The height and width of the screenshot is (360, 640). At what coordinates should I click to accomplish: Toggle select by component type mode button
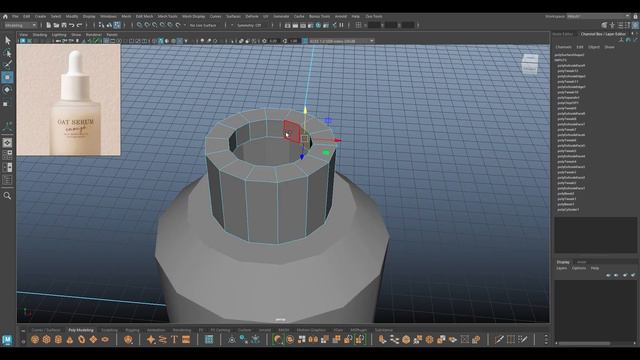[x=117, y=25]
